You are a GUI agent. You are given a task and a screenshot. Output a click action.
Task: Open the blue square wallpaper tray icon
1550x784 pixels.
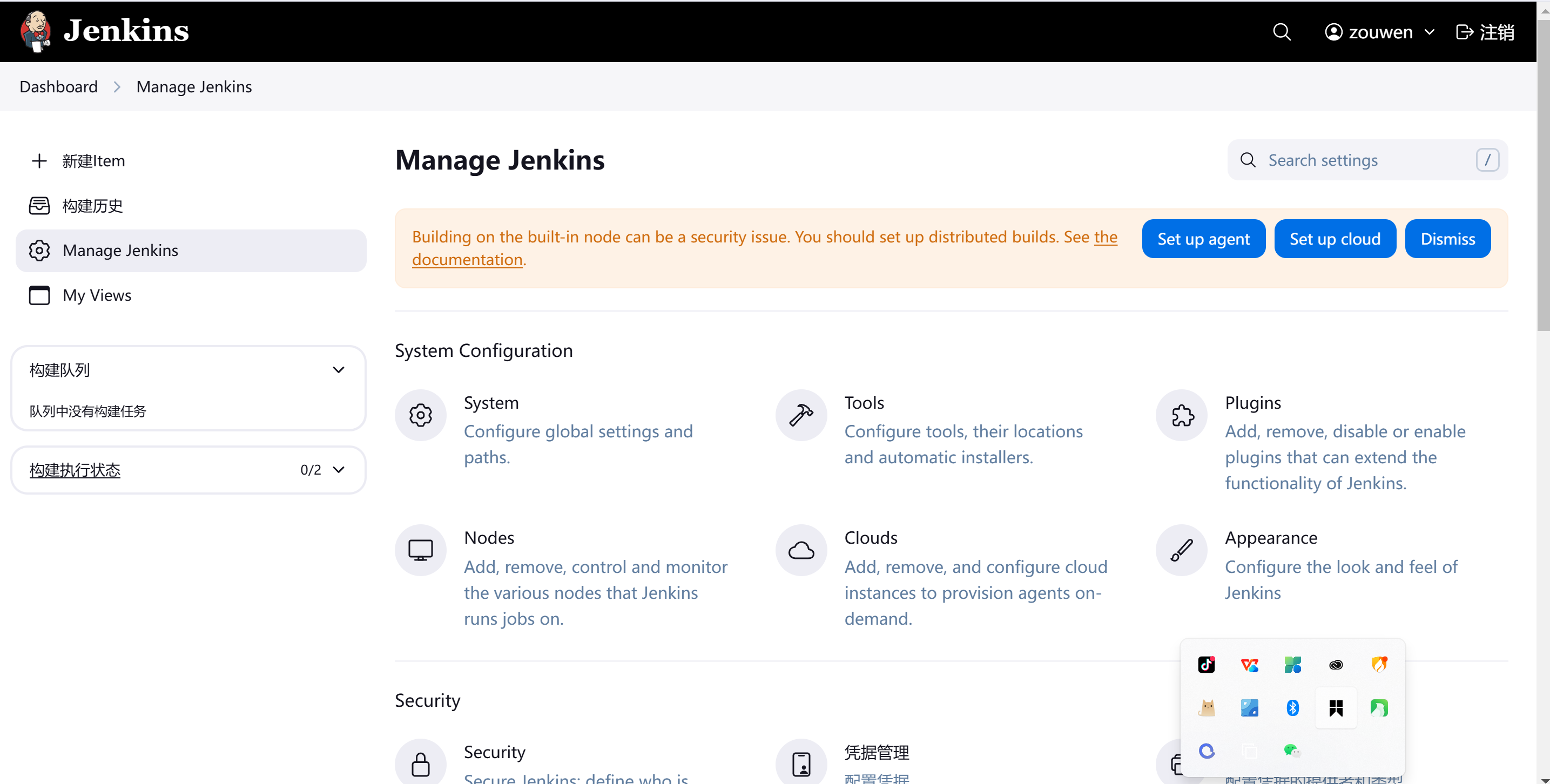tap(1250, 707)
